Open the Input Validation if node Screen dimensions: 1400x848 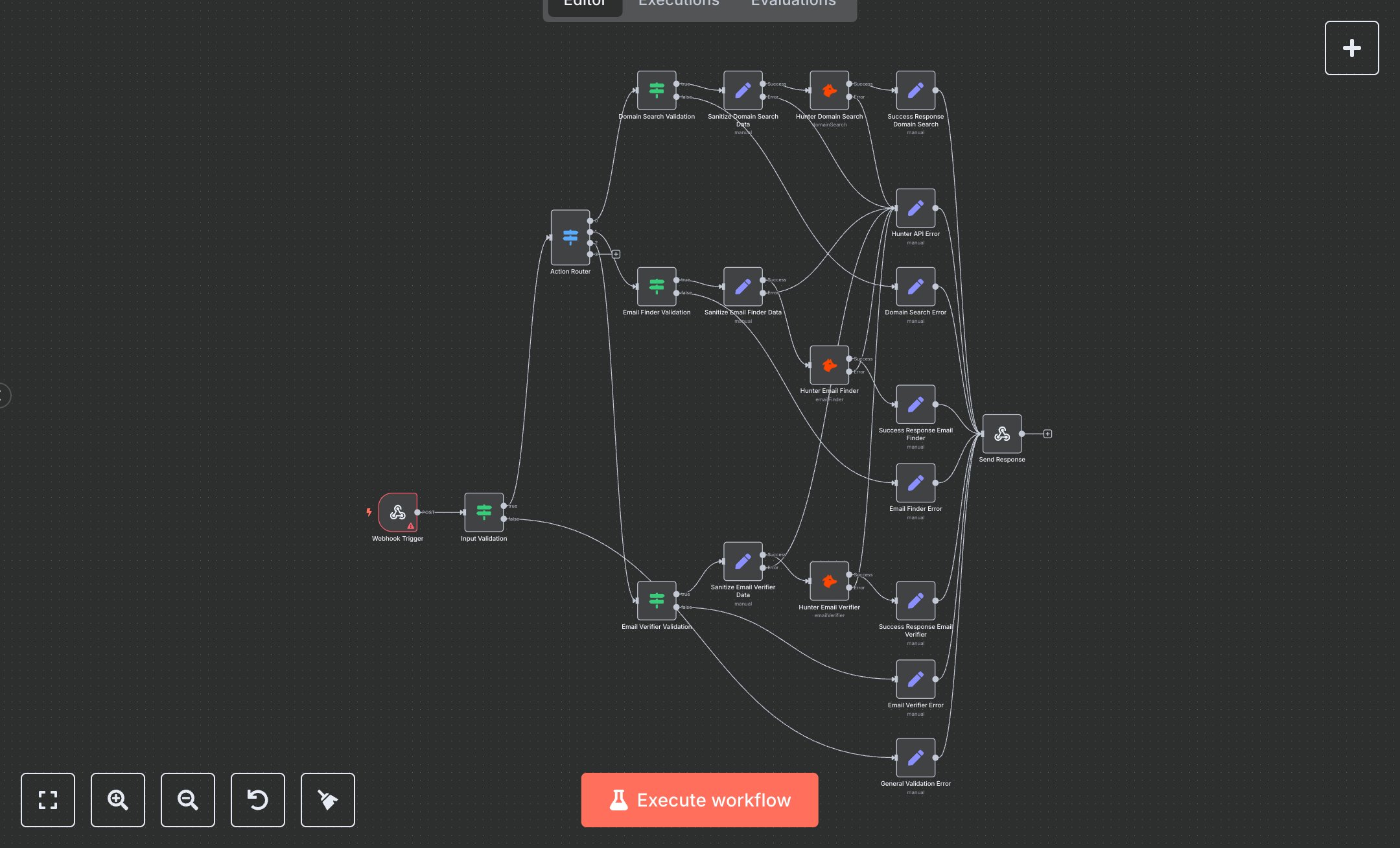point(484,512)
